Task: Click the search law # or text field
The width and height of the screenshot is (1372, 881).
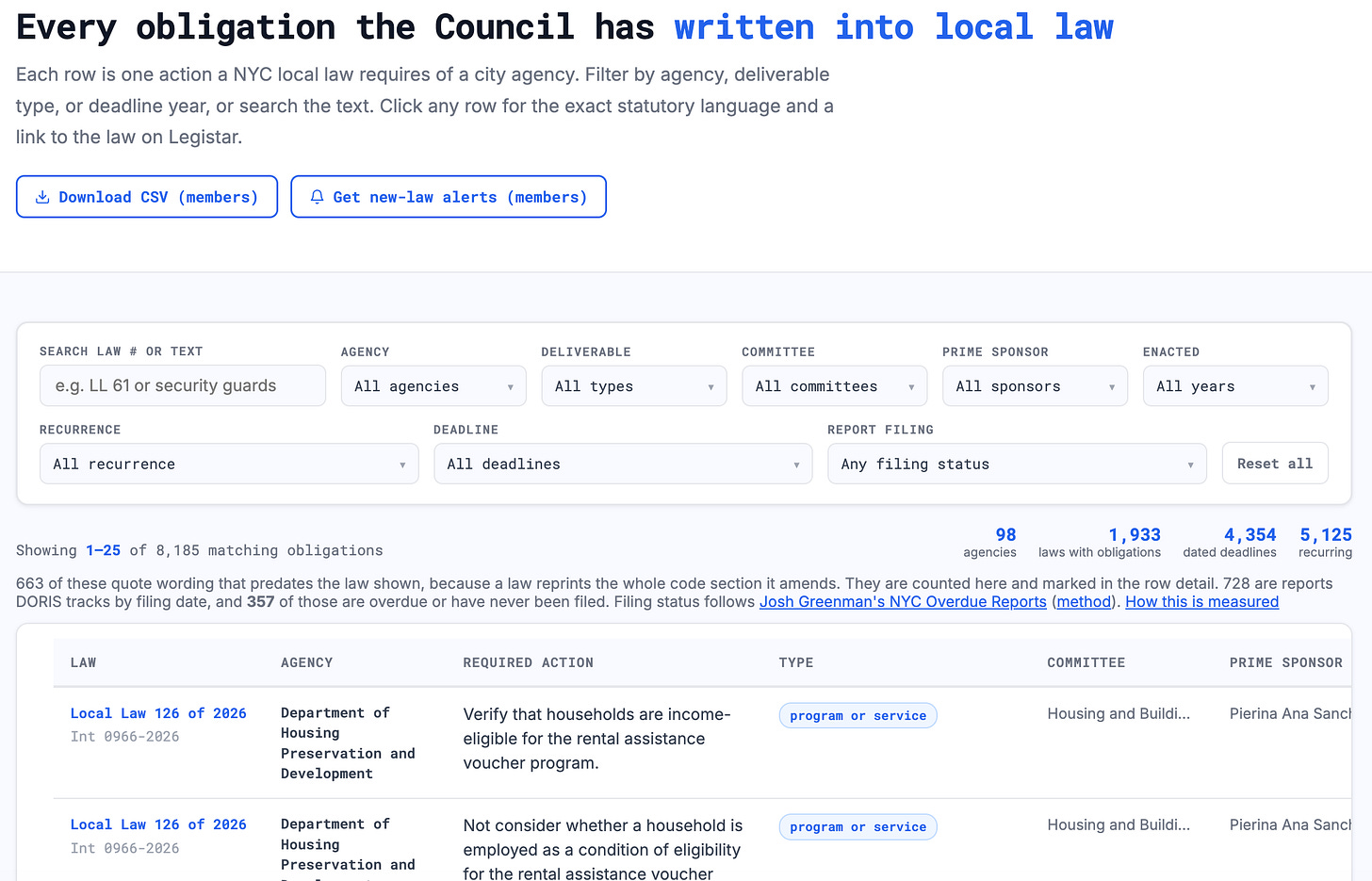Action: (183, 385)
